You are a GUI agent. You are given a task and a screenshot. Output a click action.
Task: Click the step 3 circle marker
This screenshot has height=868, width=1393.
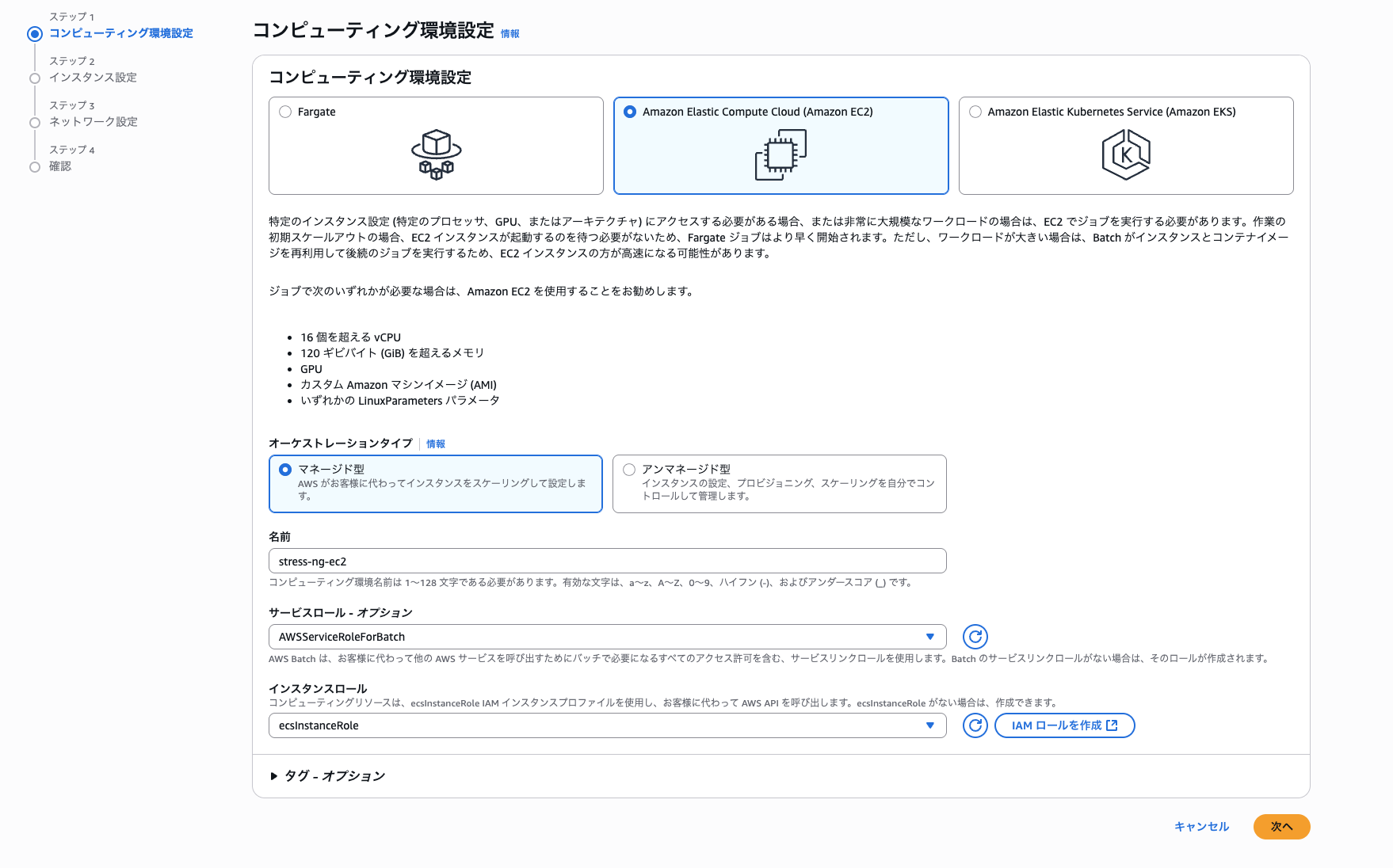pos(35,123)
